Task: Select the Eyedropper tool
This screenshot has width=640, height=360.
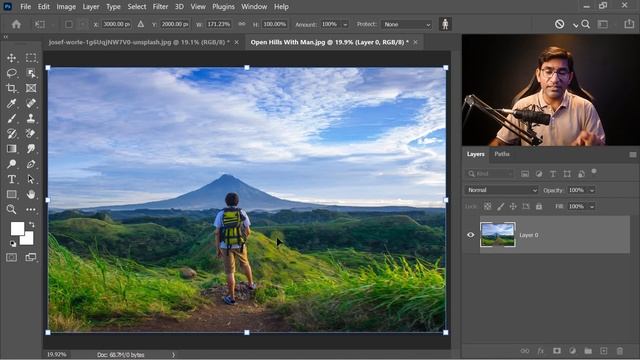Action: click(x=11, y=103)
